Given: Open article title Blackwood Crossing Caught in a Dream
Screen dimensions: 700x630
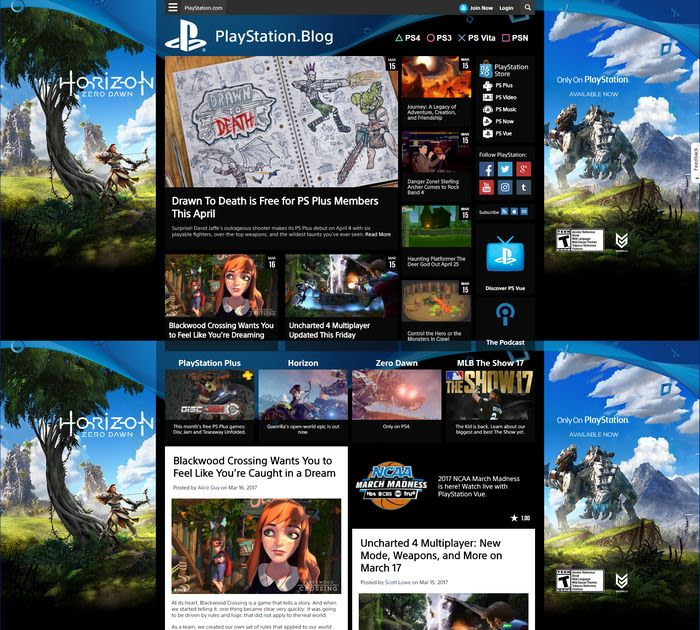Looking at the screenshot, I should [x=254, y=467].
